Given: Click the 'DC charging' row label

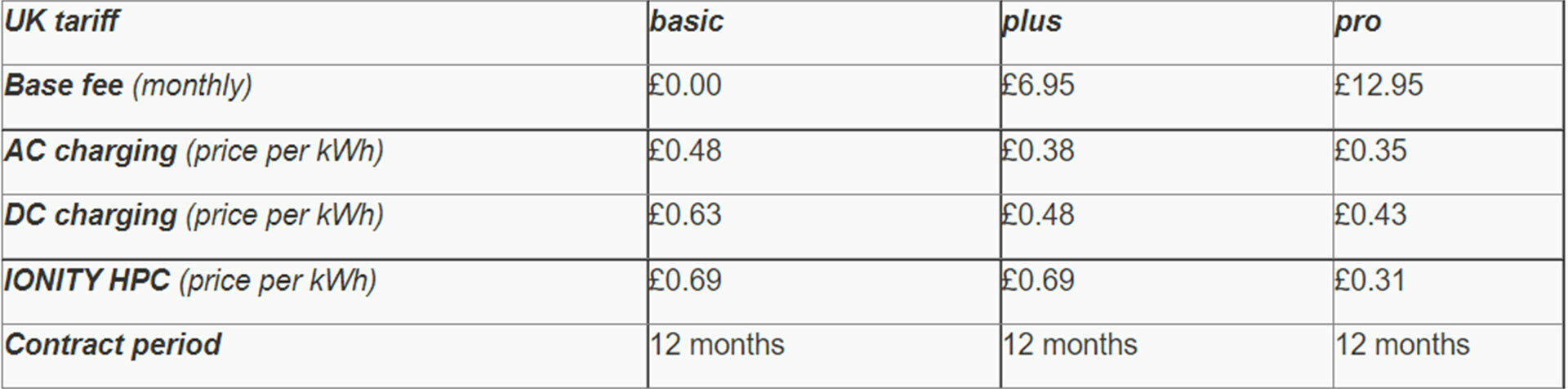Looking at the screenshot, I should (x=194, y=215).
